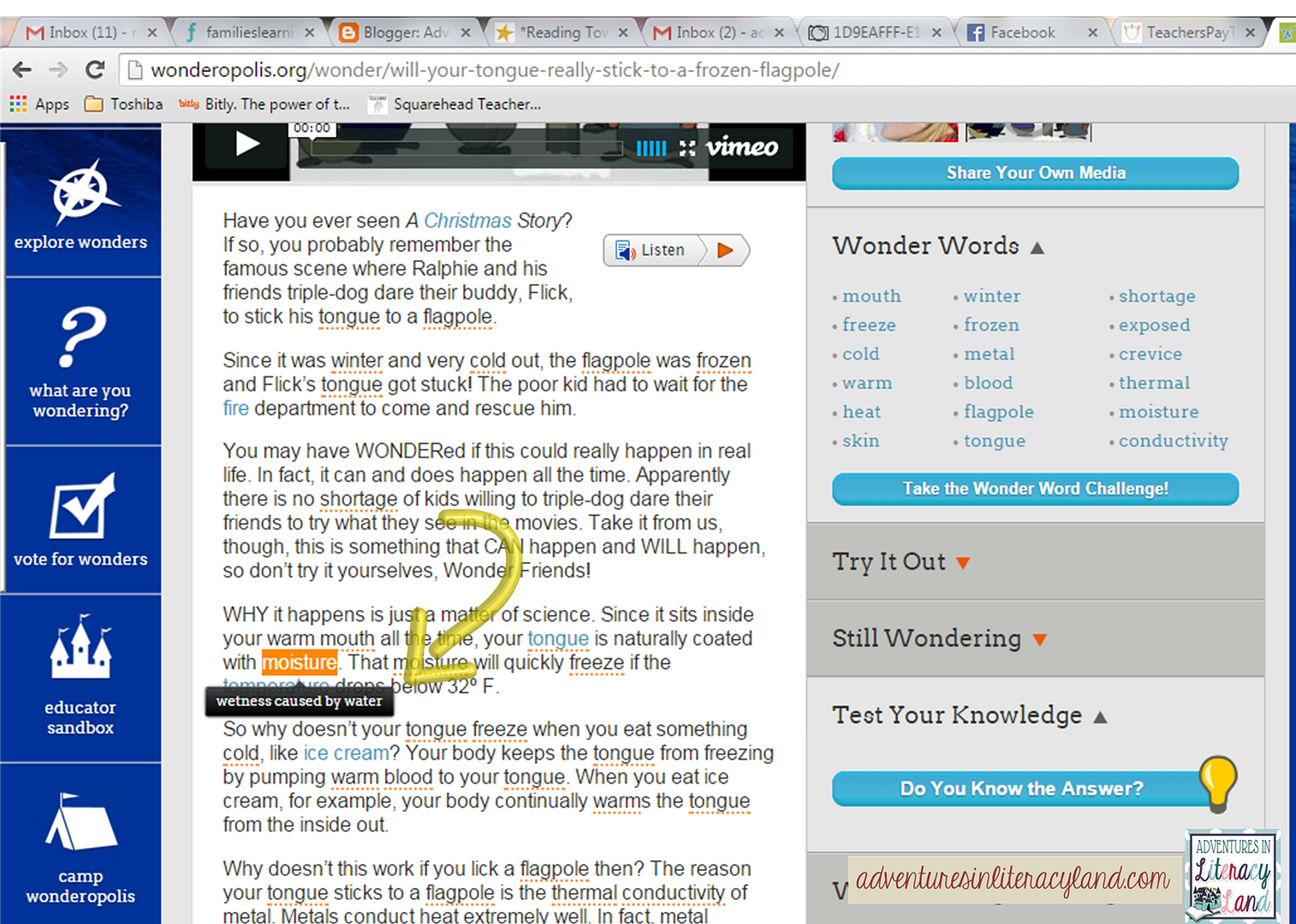Click the explore wonders compass icon
The image size is (1296, 924).
[80, 192]
